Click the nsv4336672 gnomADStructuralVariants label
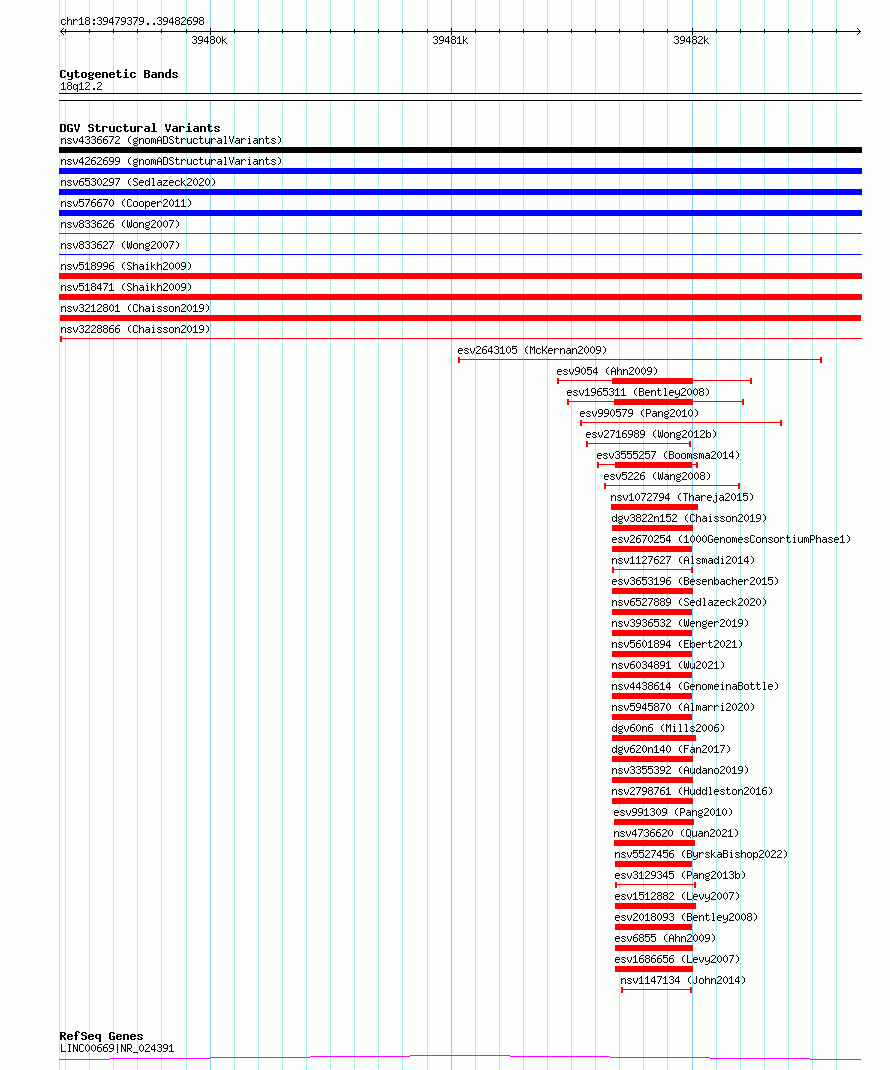The height and width of the screenshot is (1070, 890). coord(171,141)
